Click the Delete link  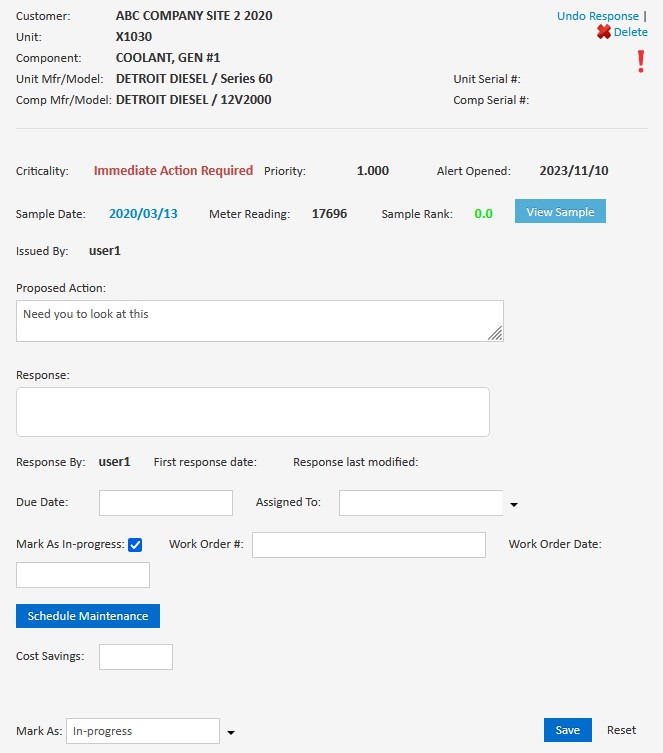click(x=630, y=32)
